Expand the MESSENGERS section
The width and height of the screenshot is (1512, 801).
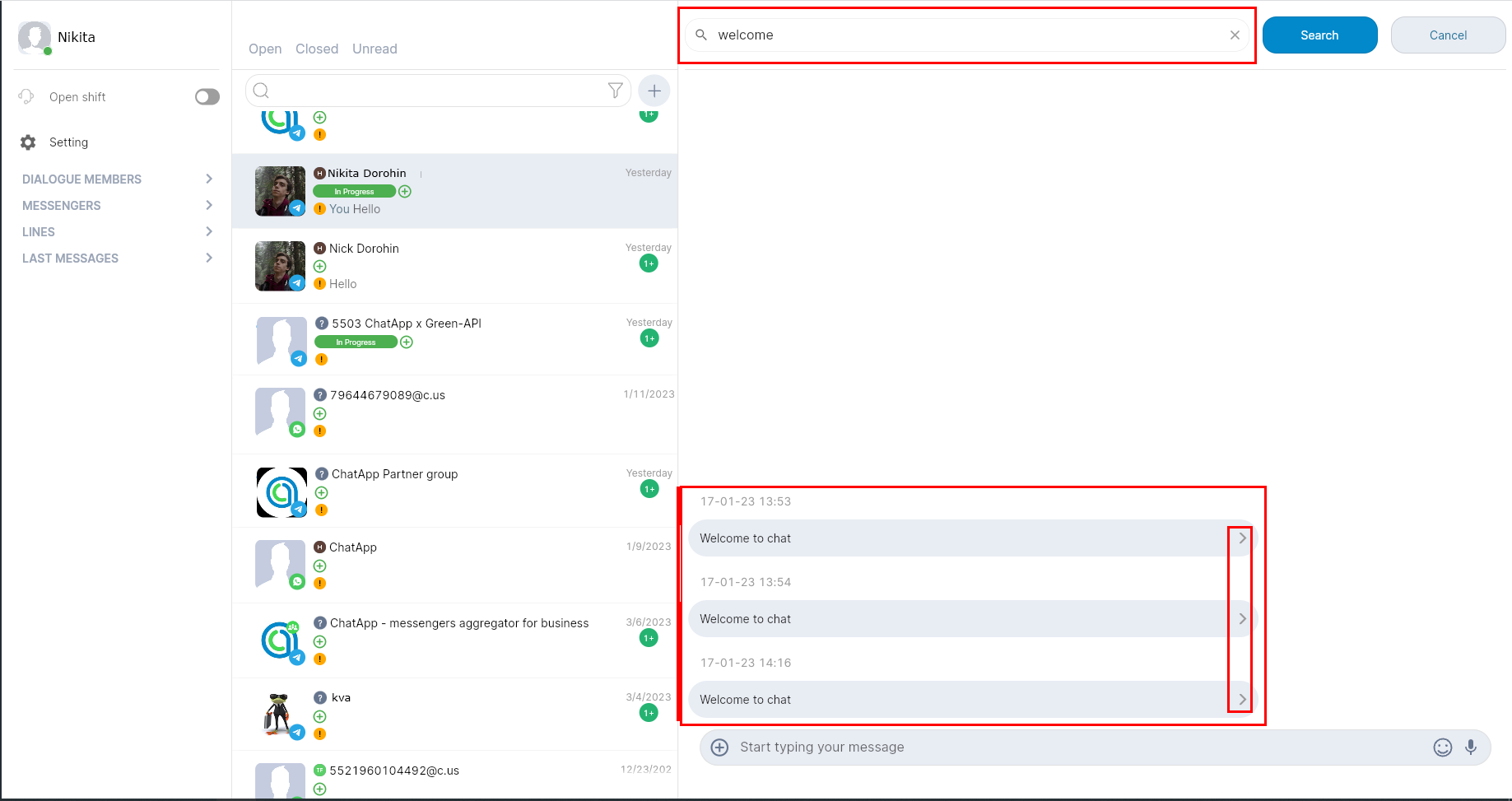click(117, 206)
